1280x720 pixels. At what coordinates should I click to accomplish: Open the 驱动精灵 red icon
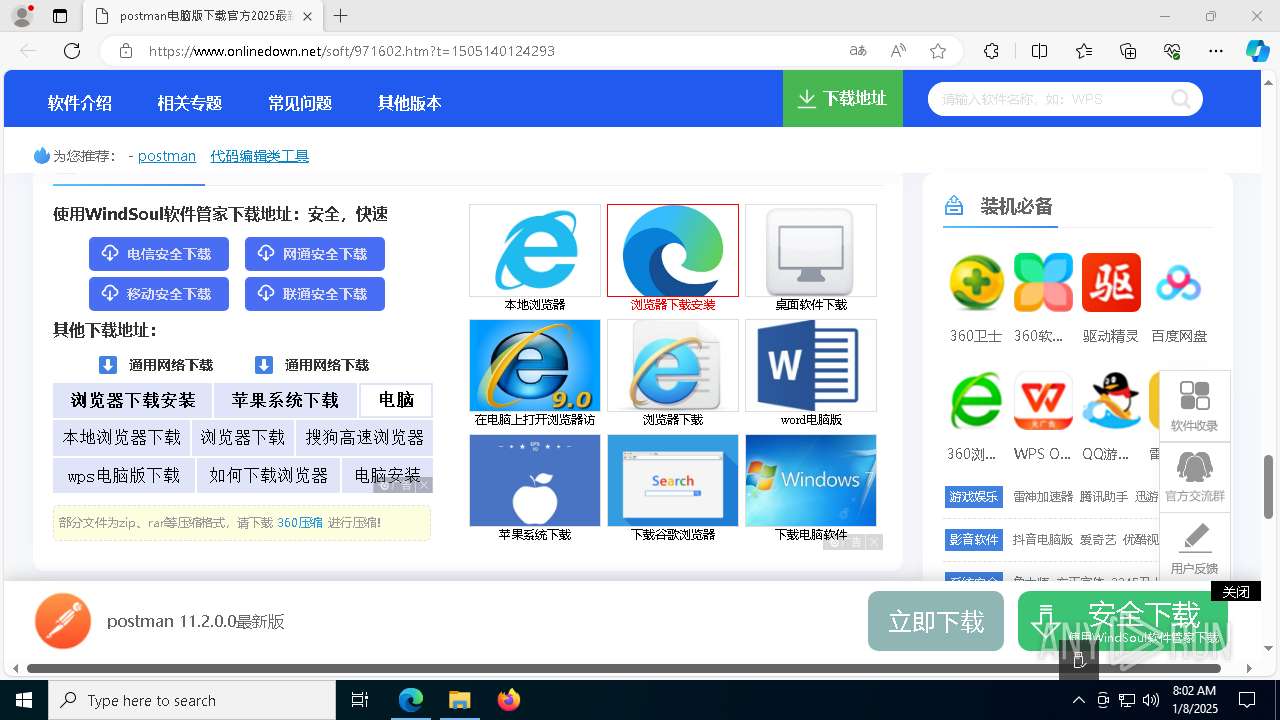point(1111,283)
